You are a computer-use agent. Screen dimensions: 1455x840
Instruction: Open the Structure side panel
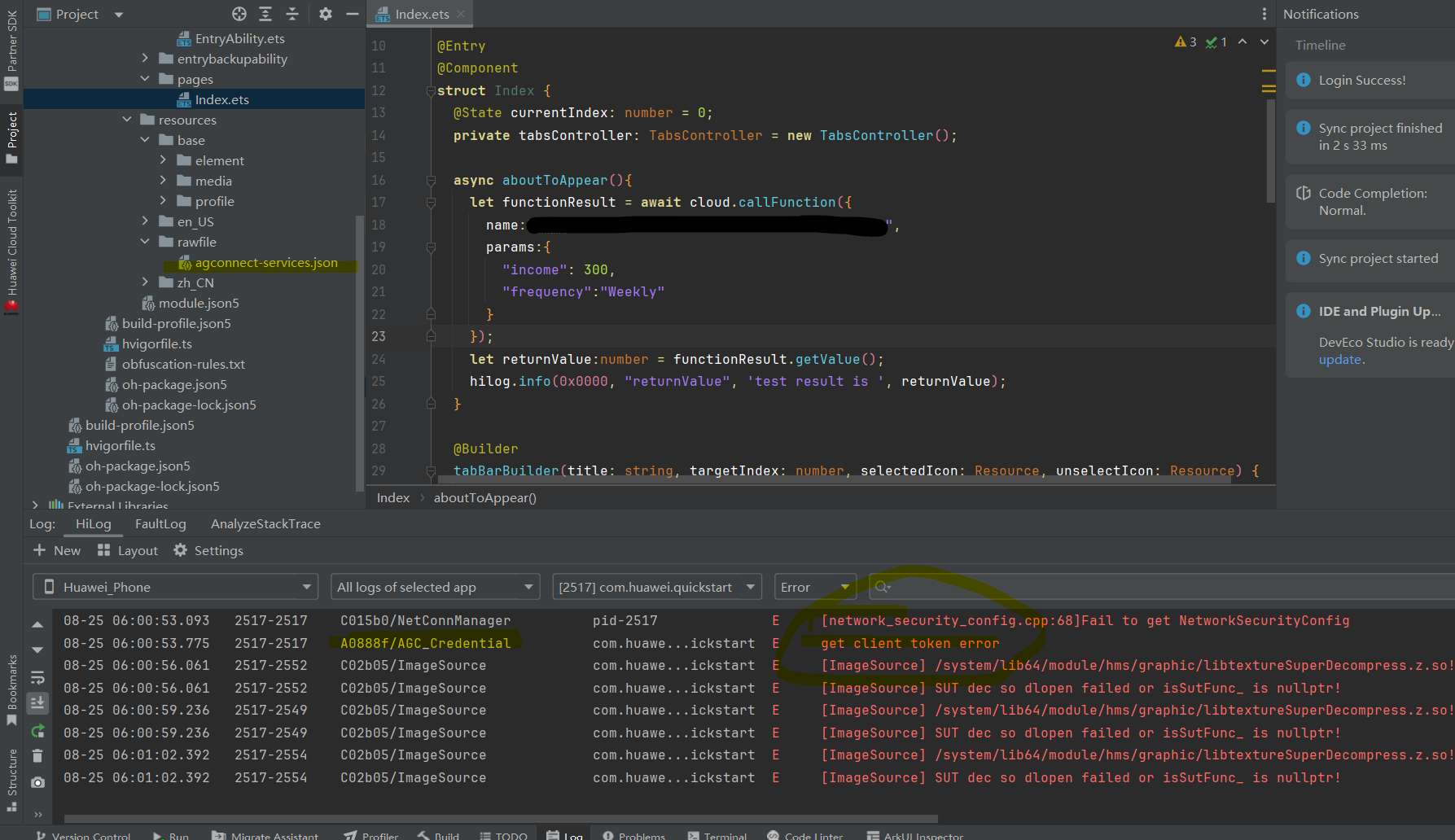coord(11,780)
